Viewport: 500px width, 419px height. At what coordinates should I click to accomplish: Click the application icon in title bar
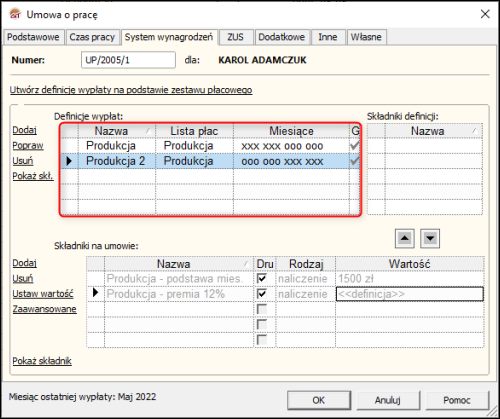pyautogui.click(x=15, y=14)
